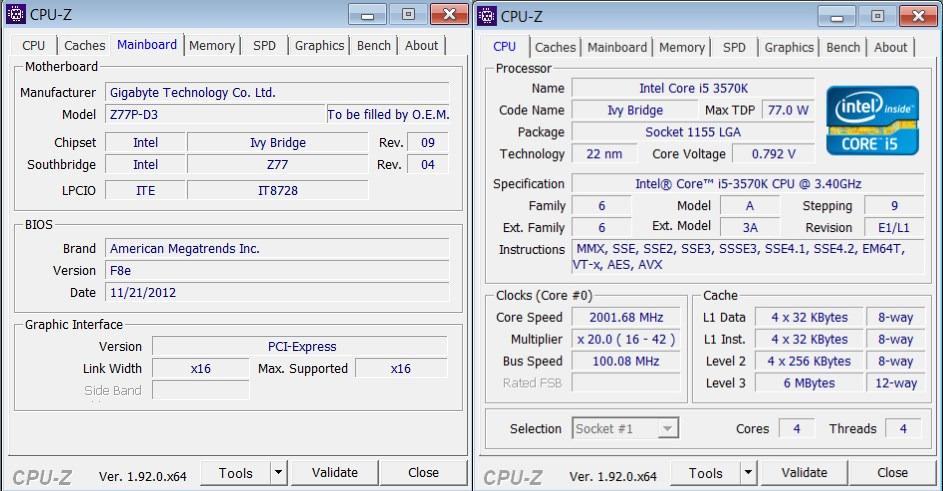Open Caches tab in right window
This screenshot has width=943, height=491.
coord(555,48)
